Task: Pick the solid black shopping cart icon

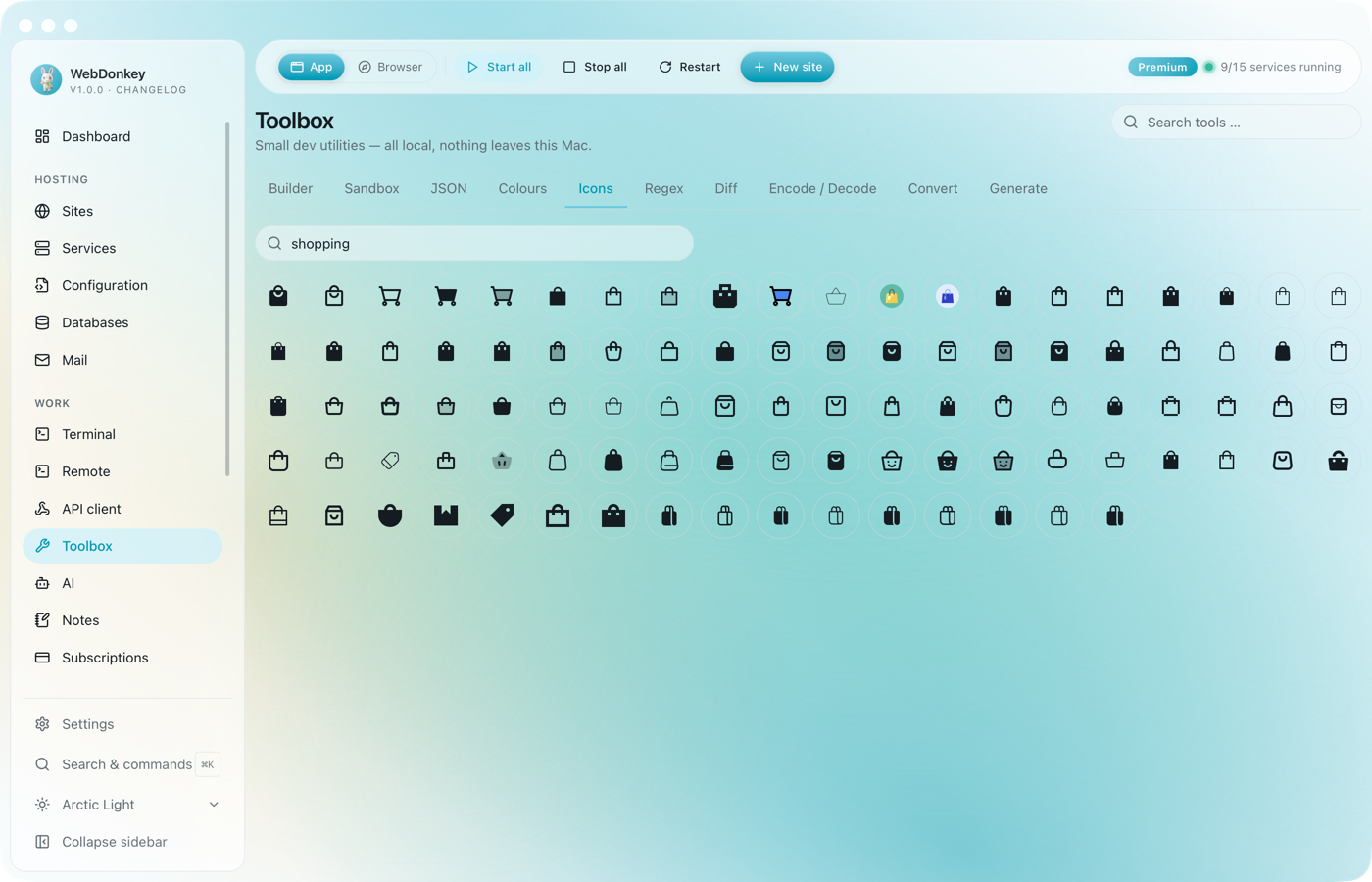Action: click(446, 296)
